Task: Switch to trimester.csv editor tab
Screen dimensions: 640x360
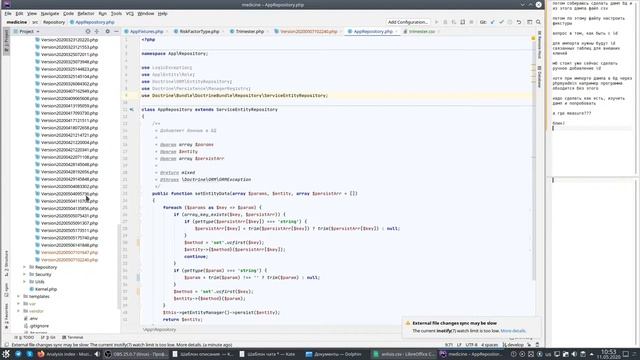Action: pyautogui.click(x=422, y=31)
